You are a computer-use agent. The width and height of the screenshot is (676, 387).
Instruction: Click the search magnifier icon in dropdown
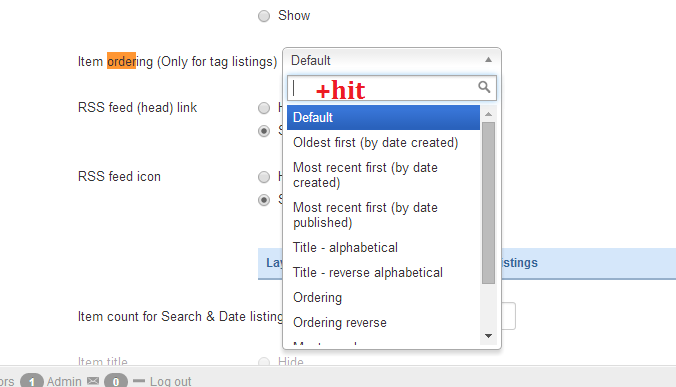tap(484, 87)
